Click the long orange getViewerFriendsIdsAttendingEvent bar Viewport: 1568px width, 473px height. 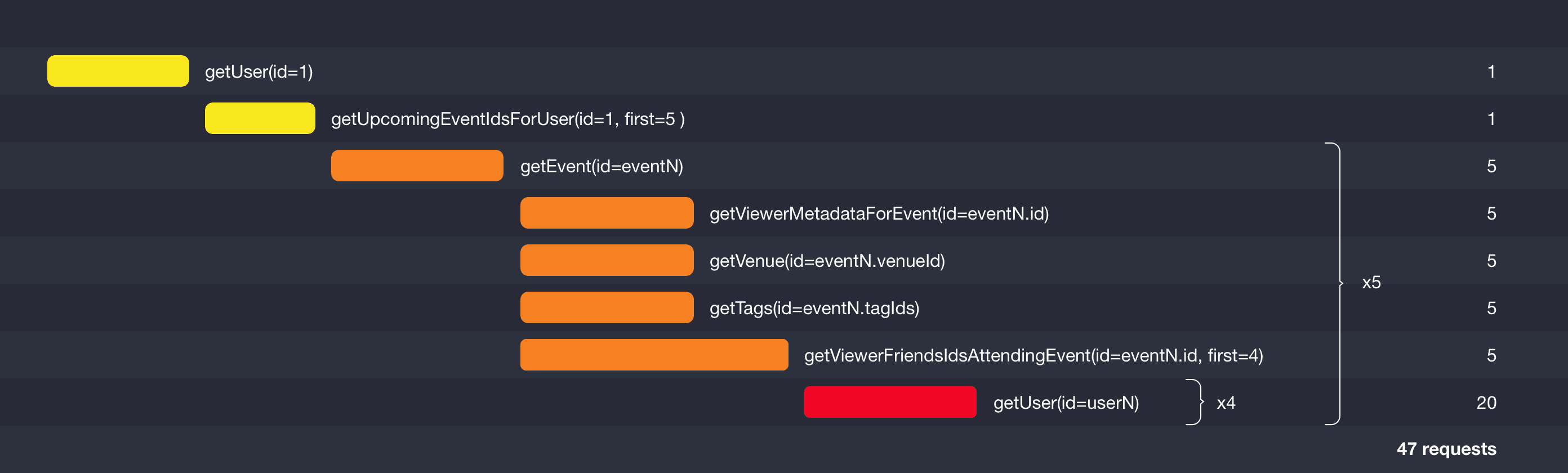tap(654, 355)
